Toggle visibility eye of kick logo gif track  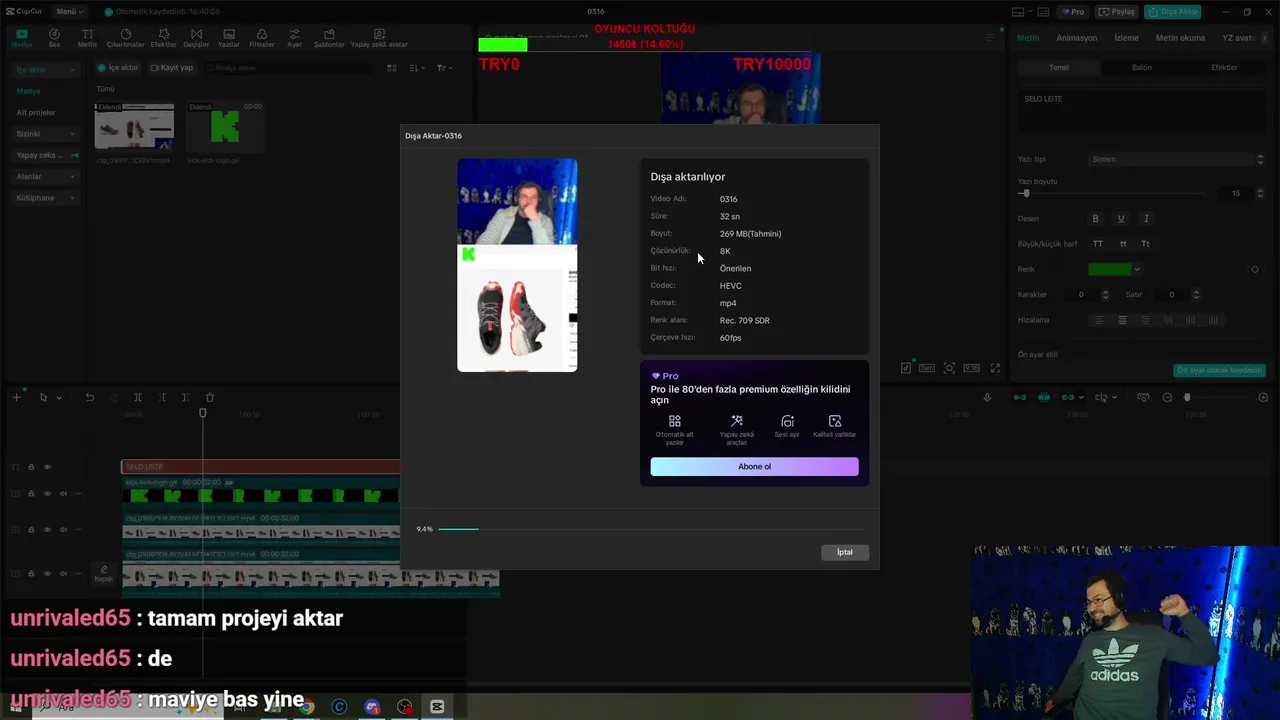(47, 493)
